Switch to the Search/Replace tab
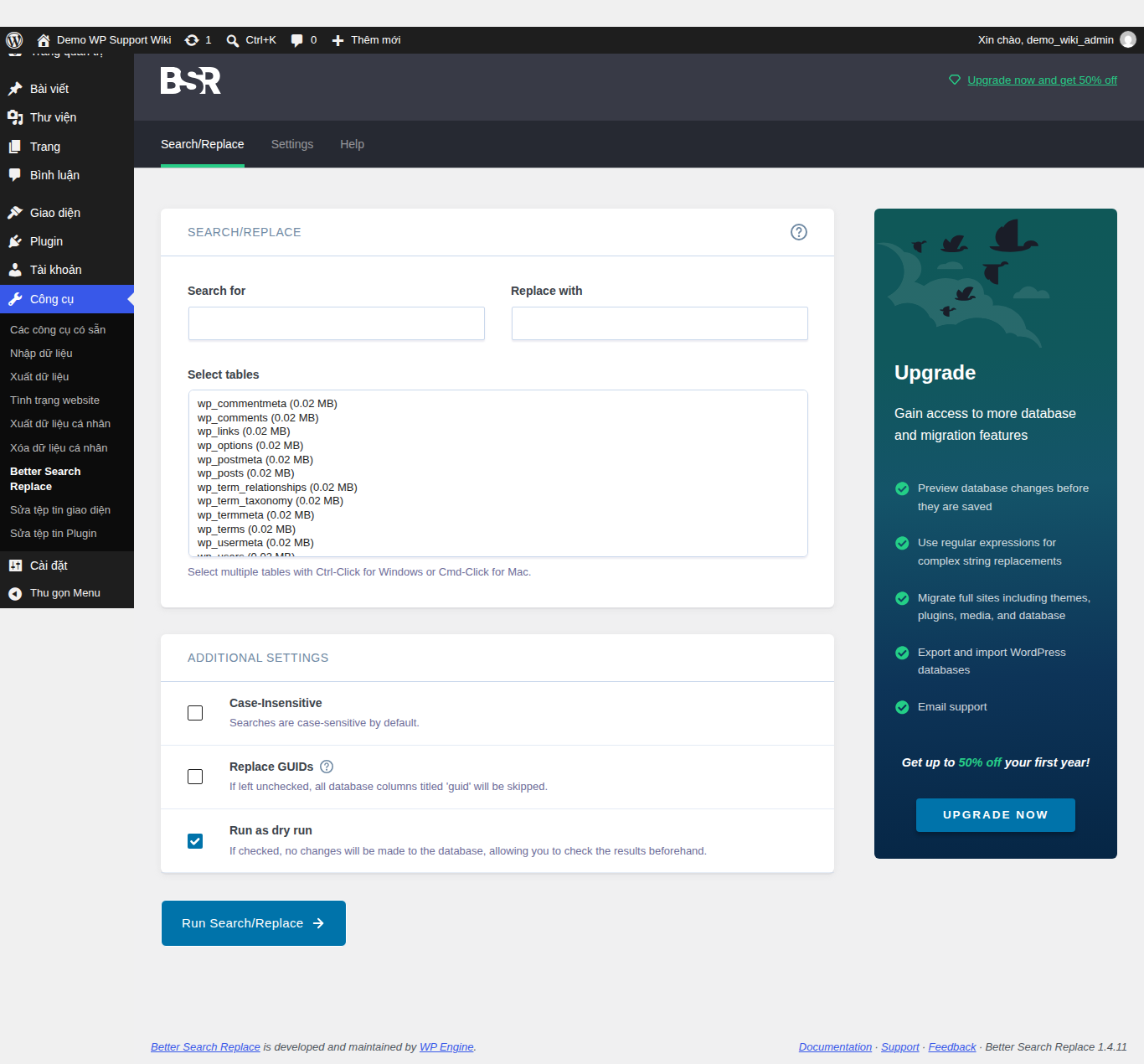 (x=203, y=144)
